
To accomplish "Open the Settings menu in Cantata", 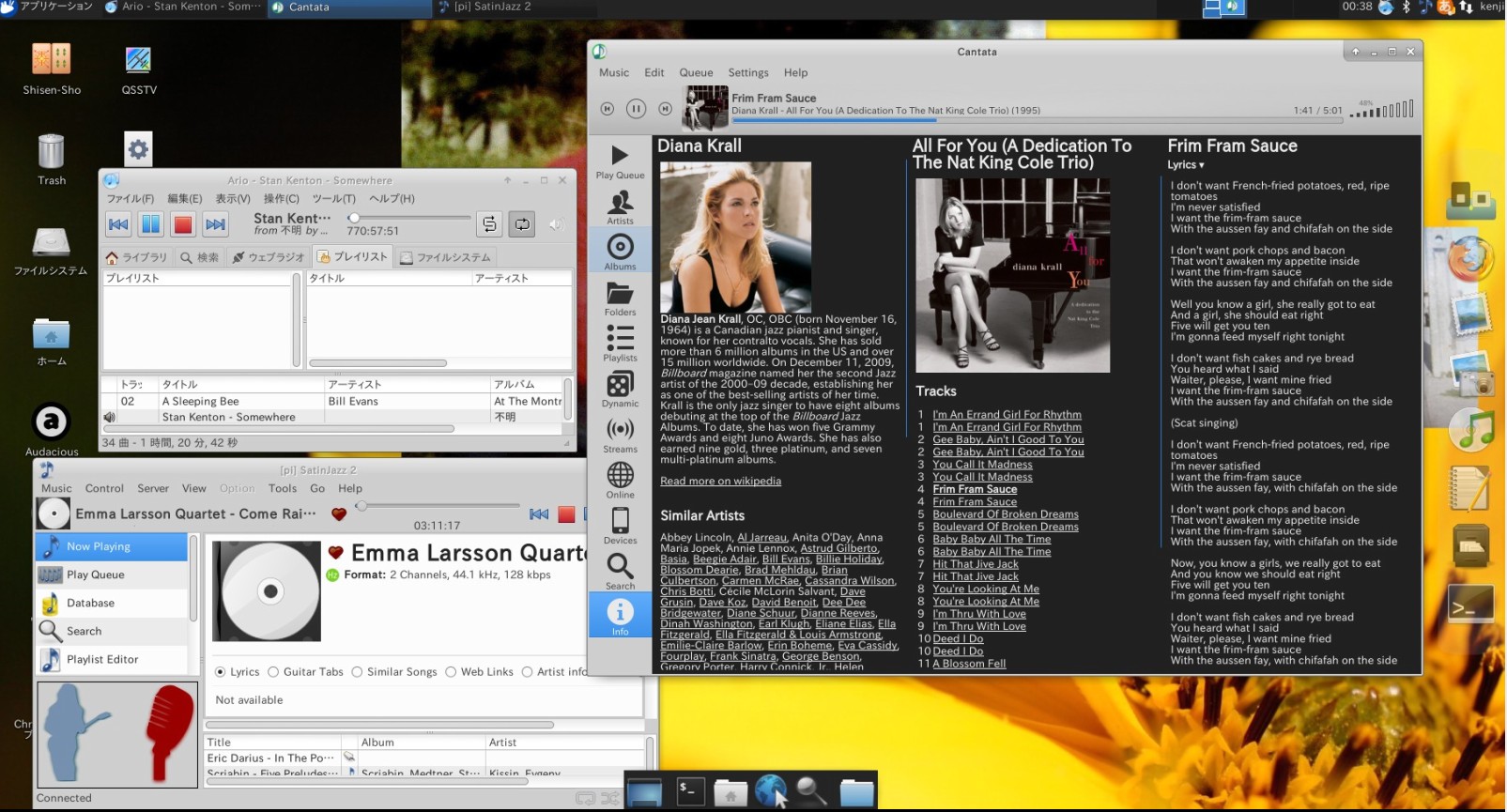I will click(747, 72).
